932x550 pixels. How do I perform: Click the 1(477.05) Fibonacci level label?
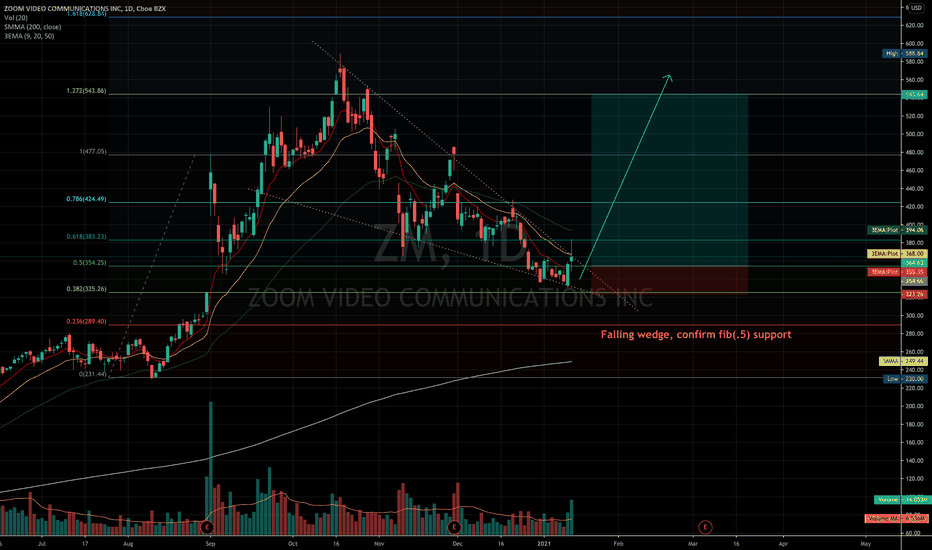click(x=93, y=152)
